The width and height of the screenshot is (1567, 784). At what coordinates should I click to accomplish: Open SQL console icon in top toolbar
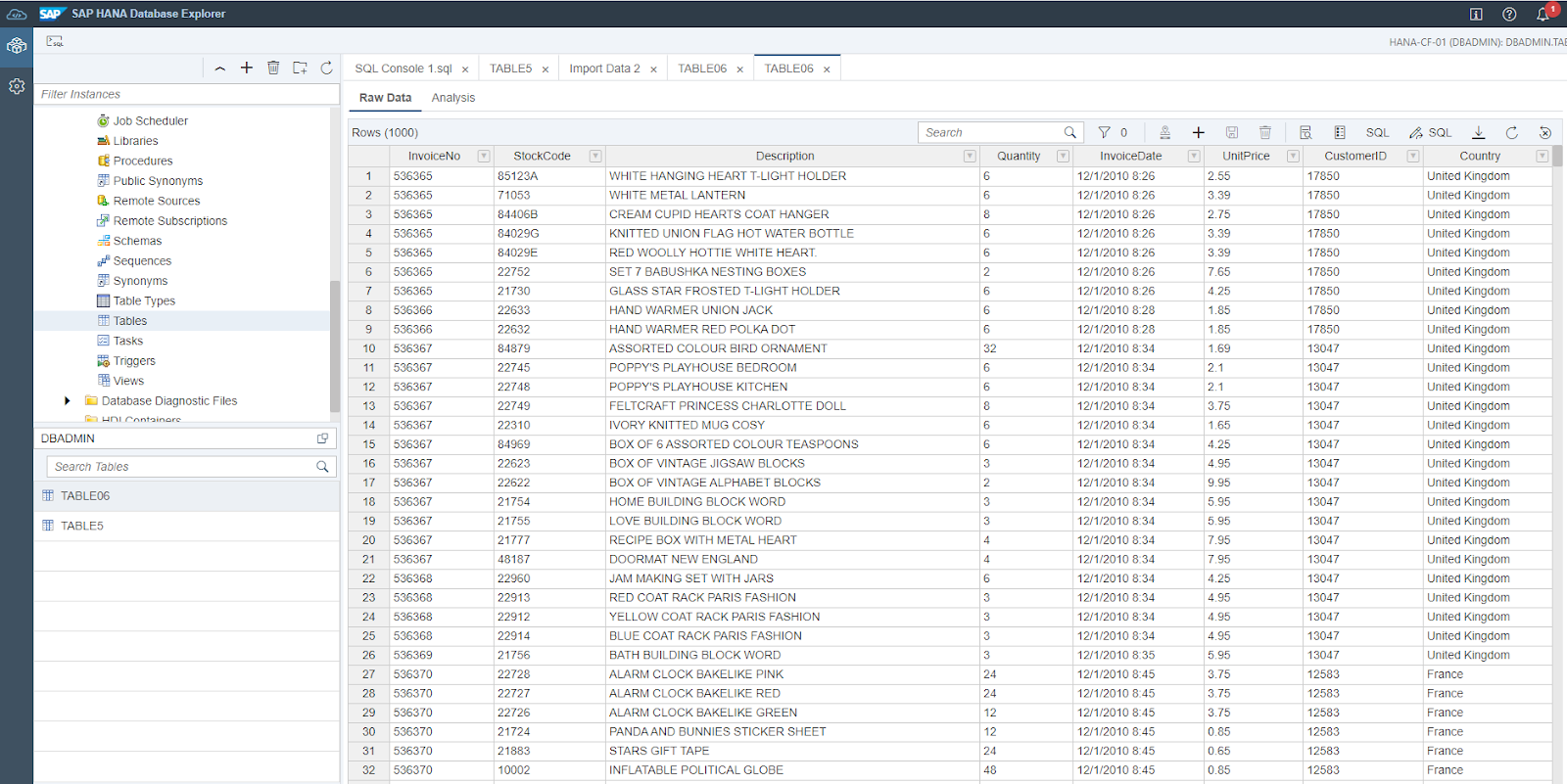pyautogui.click(x=55, y=41)
